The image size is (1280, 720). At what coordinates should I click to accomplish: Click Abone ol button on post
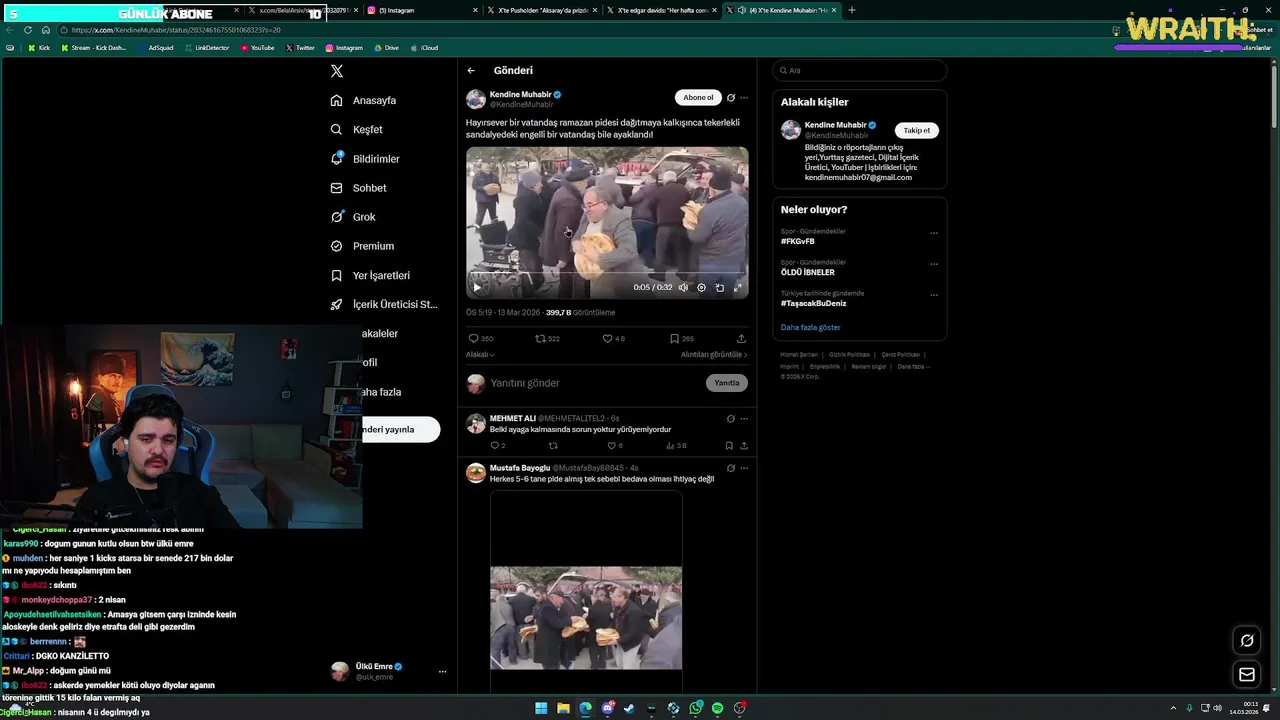tap(698, 98)
